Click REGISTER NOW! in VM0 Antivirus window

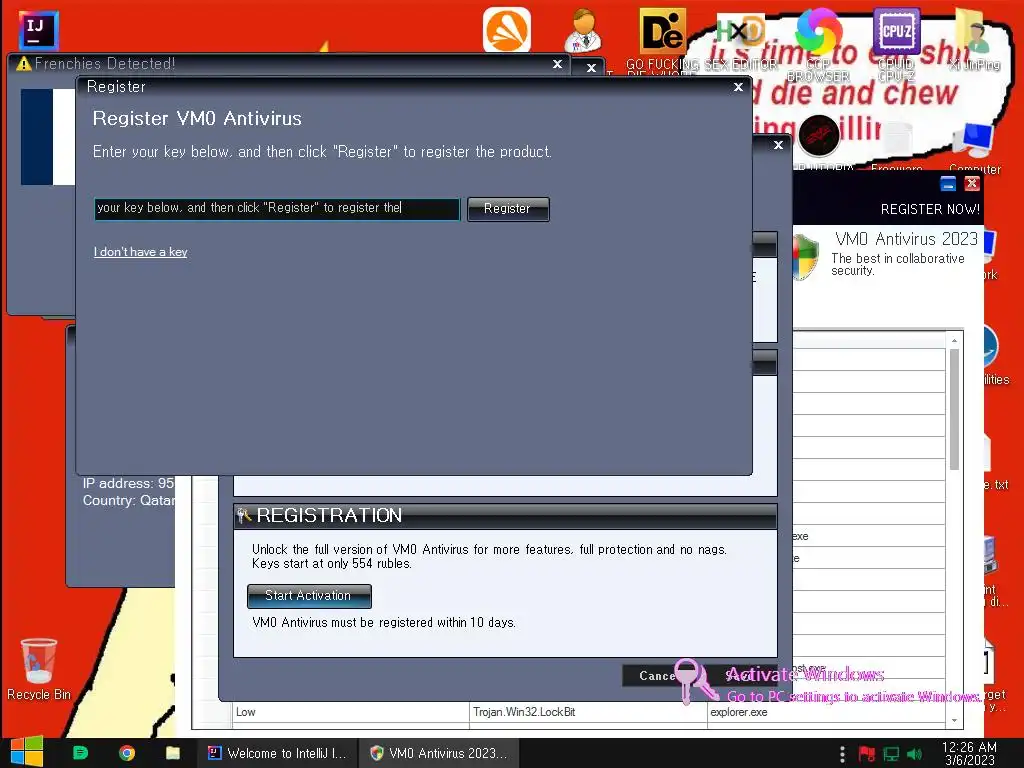tap(930, 209)
